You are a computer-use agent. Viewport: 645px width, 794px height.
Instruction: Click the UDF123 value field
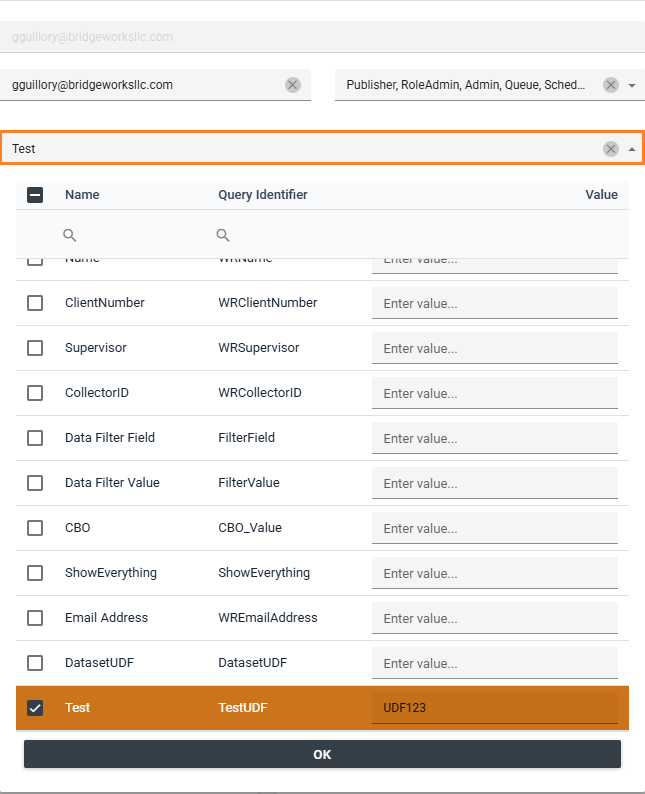[495, 708]
